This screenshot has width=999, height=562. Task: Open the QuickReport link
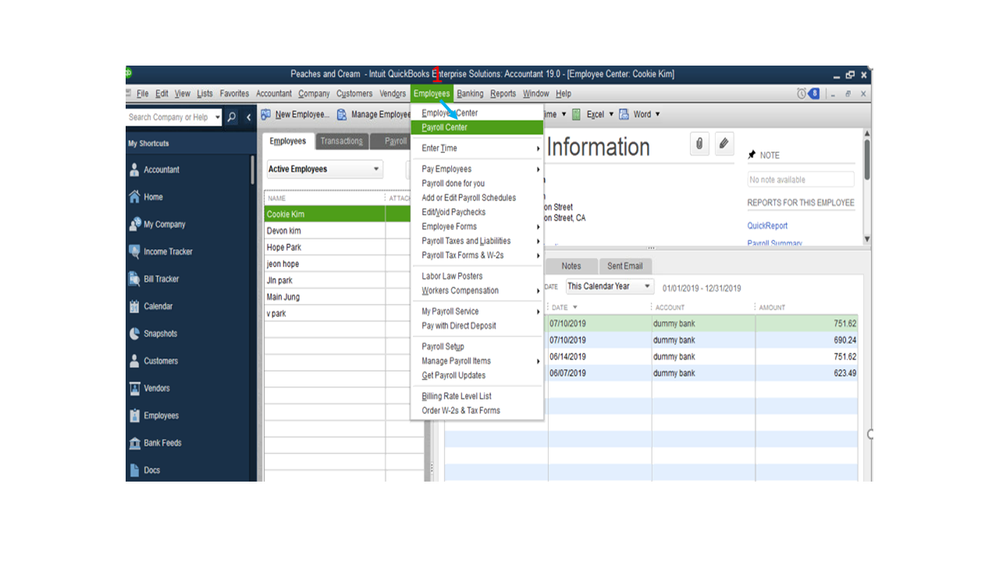point(767,226)
